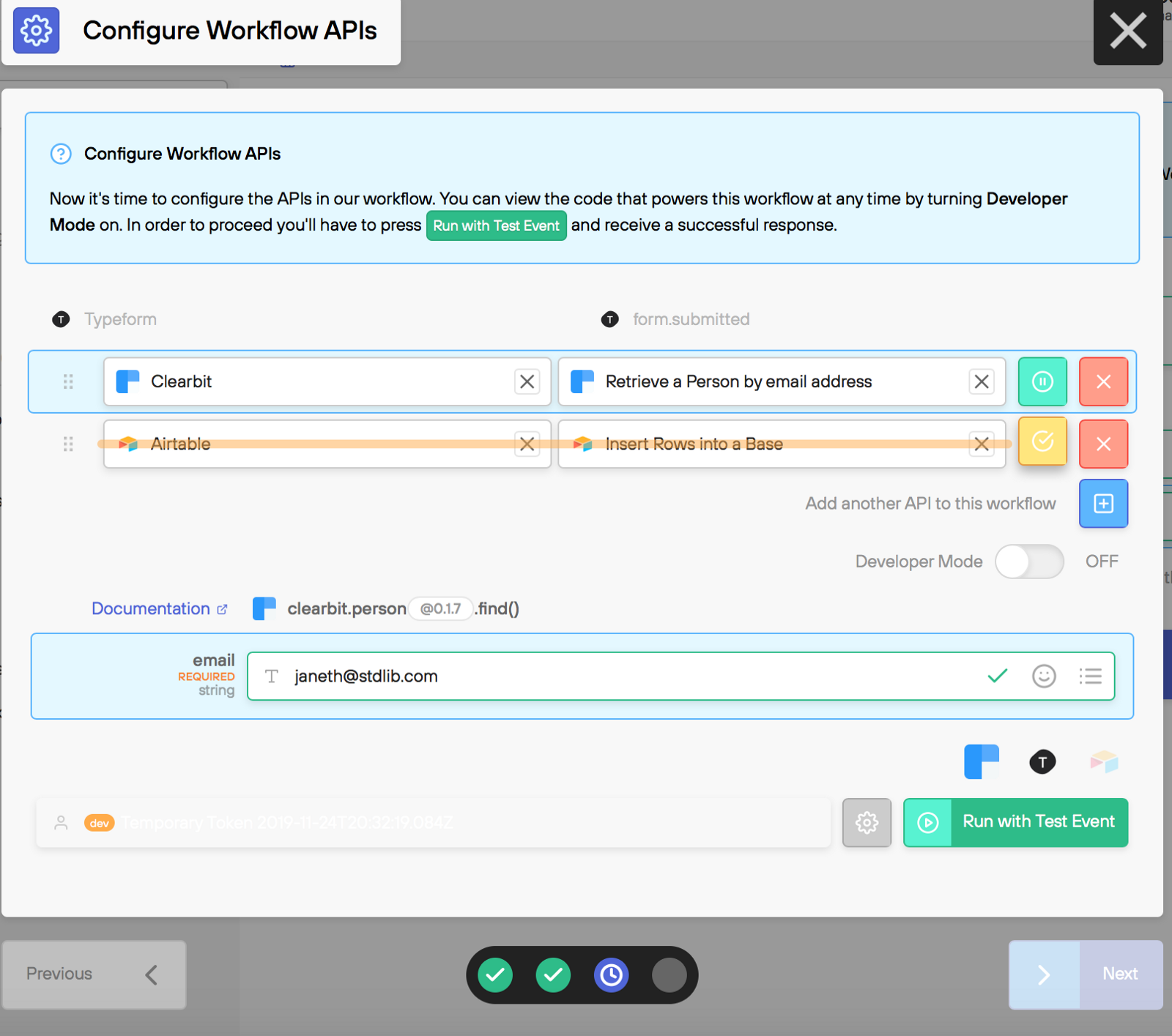Click the Typeform trigger icon
The width and height of the screenshot is (1172, 1036).
tap(61, 319)
